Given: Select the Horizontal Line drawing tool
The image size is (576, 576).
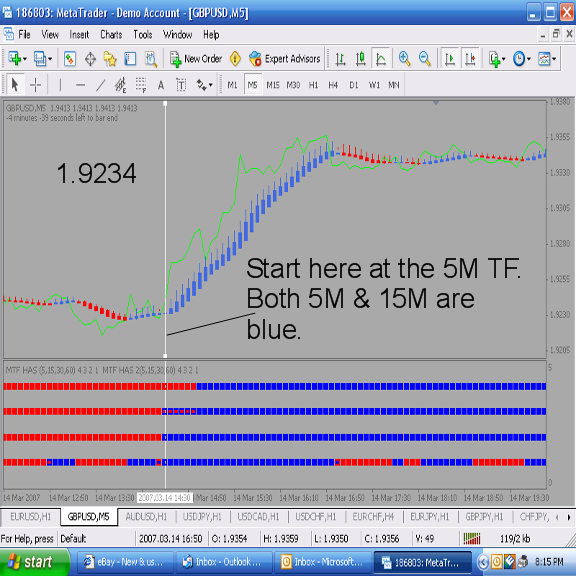Looking at the screenshot, I should tap(80, 85).
